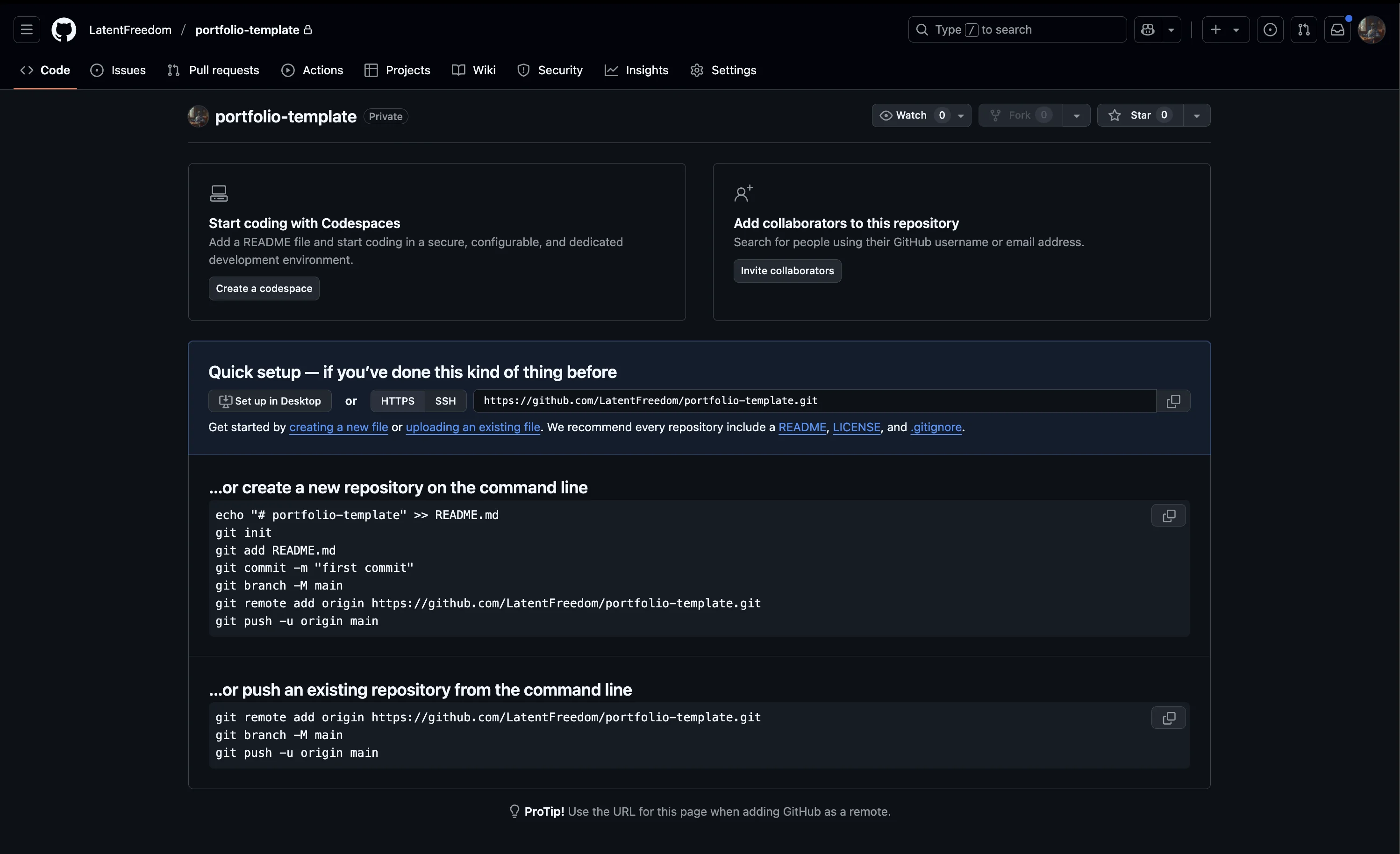Copy the repository clone URL

[x=1174, y=400]
